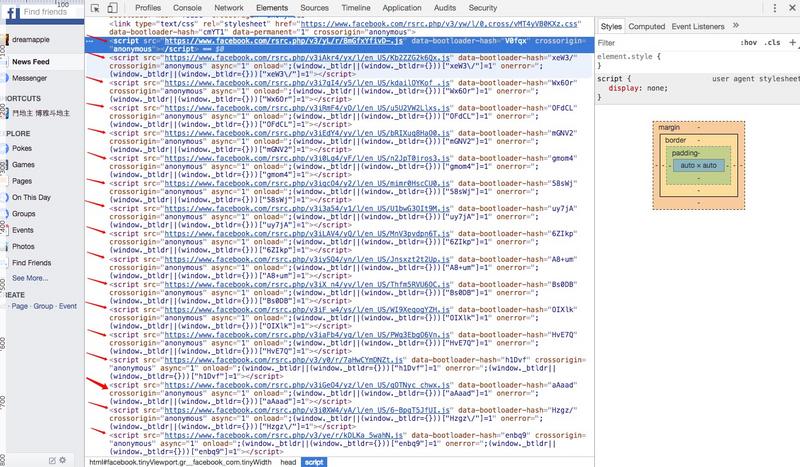800x467 pixels.
Task: Open script URL in row with hash 5BsWj
Action: click(307, 183)
